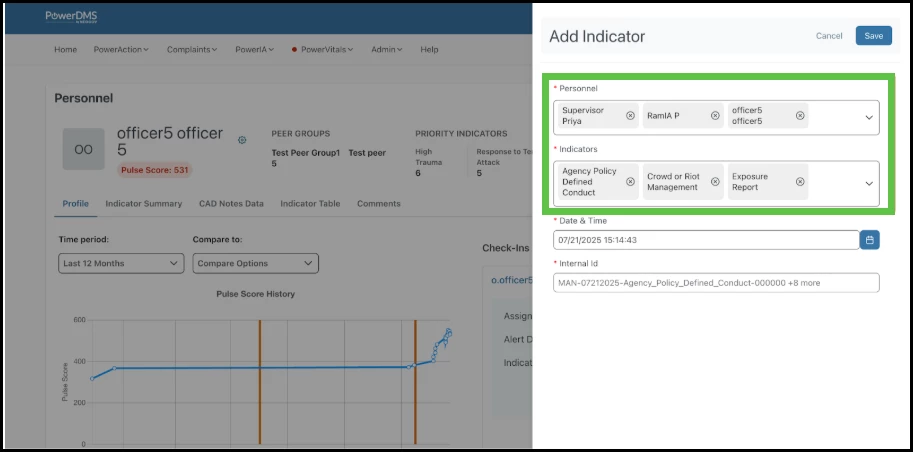
Task: Save the new indicator
Action: [x=873, y=36]
